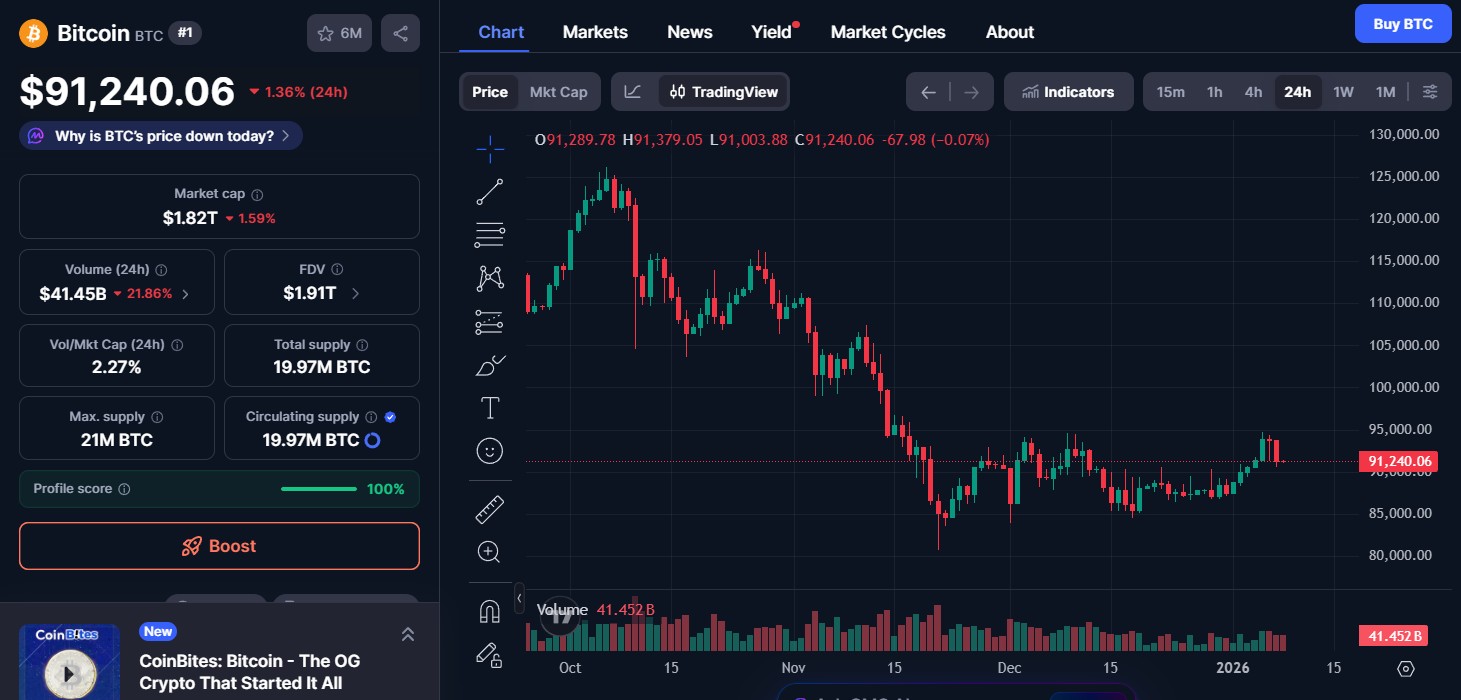Open the chart settings gear below volume
Viewport: 1461px width, 700px height.
1406,669
